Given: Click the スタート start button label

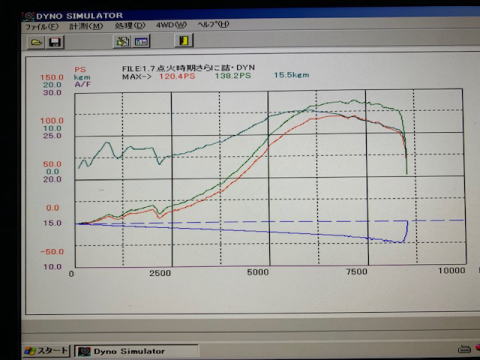Looking at the screenshot, I should (x=52, y=351).
